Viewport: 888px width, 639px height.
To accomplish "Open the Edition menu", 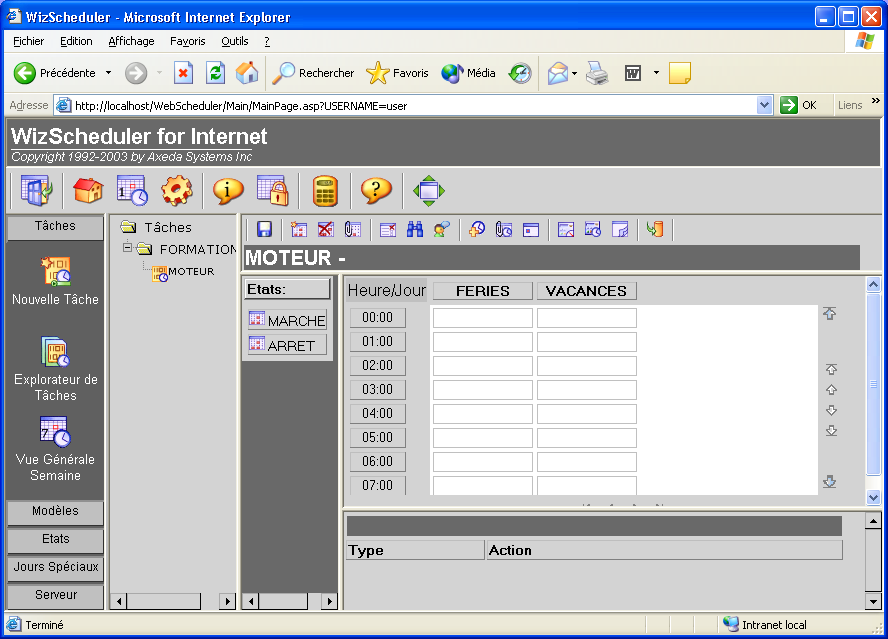I will [76, 41].
